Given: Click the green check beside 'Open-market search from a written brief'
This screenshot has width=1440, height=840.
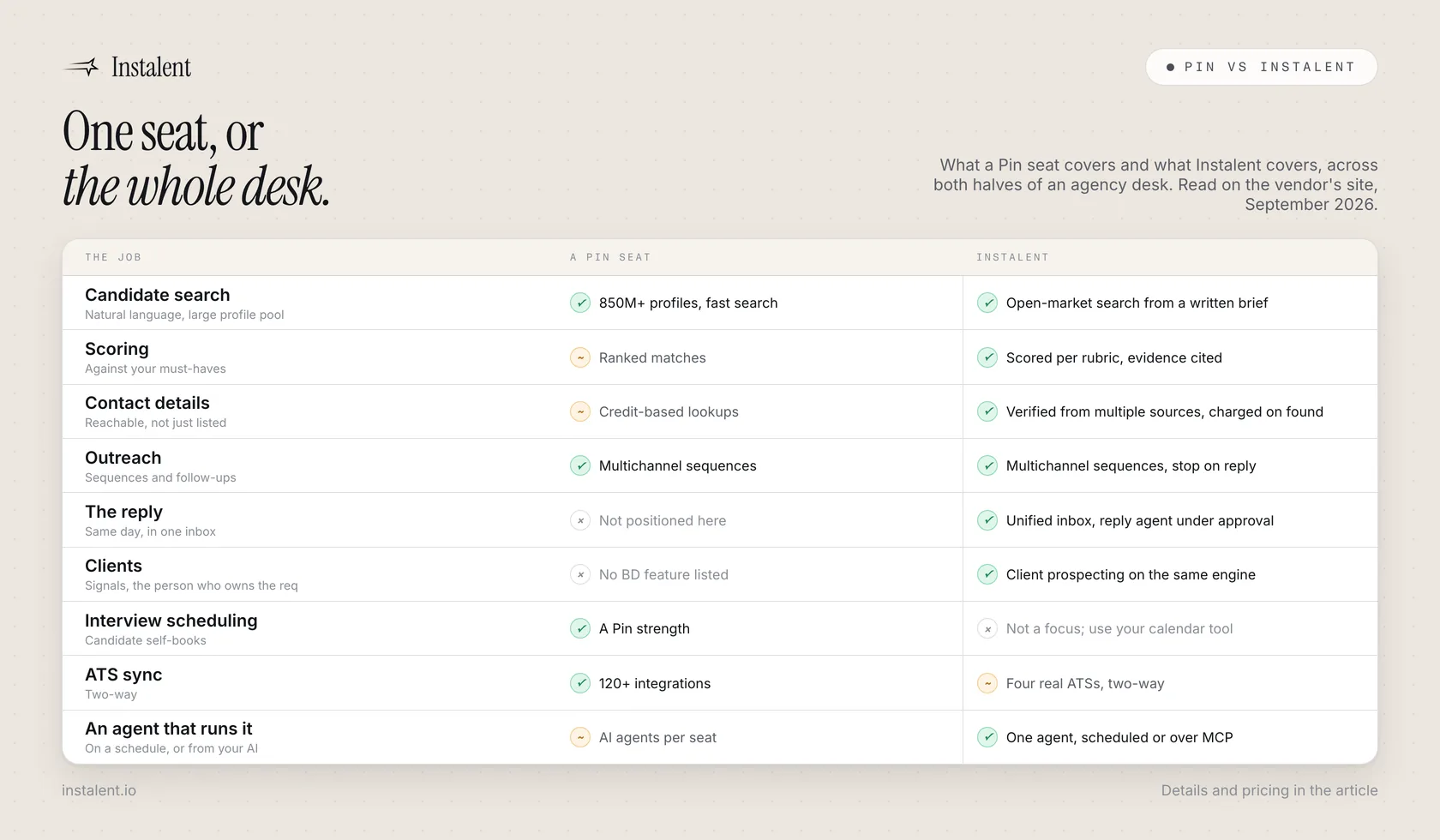Looking at the screenshot, I should point(987,303).
